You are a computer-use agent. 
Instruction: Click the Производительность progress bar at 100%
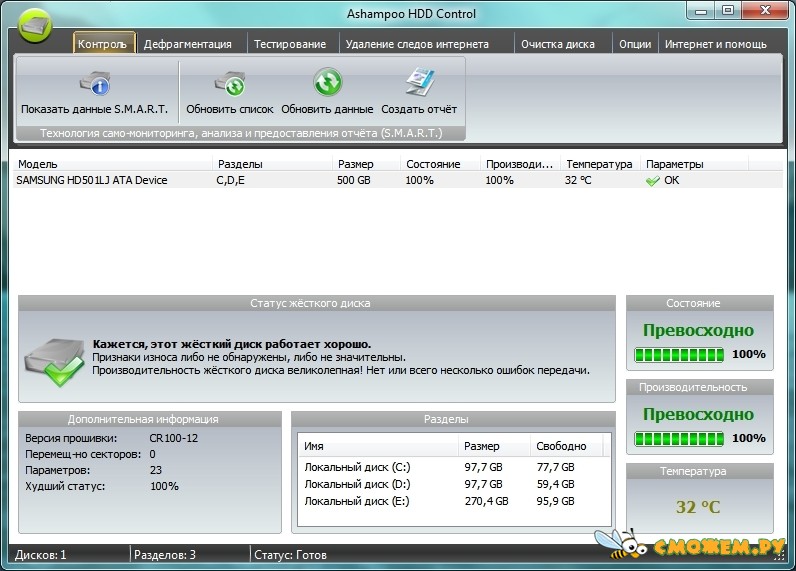[679, 439]
